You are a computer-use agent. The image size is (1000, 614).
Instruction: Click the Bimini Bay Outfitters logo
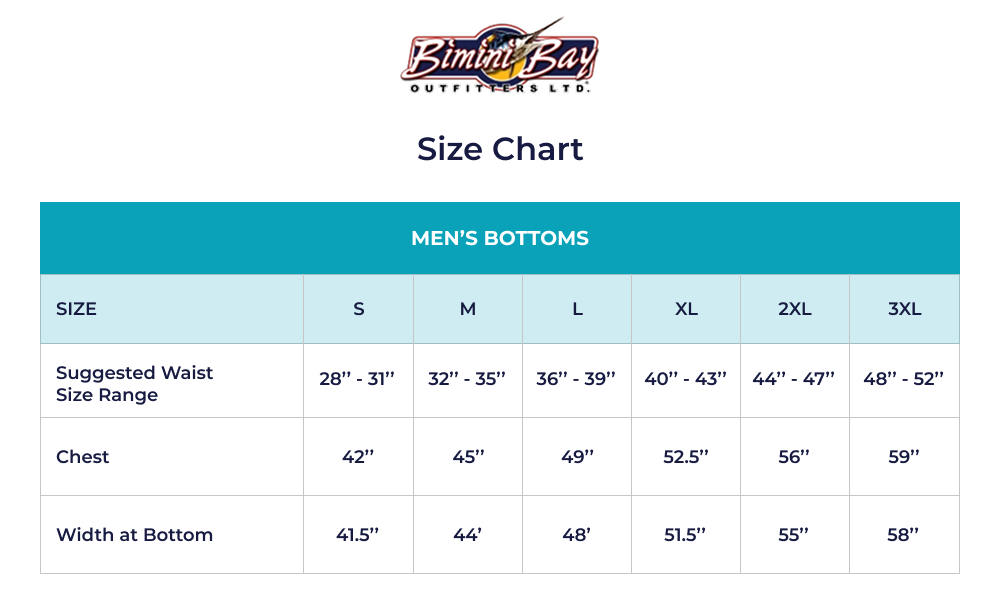click(x=499, y=56)
